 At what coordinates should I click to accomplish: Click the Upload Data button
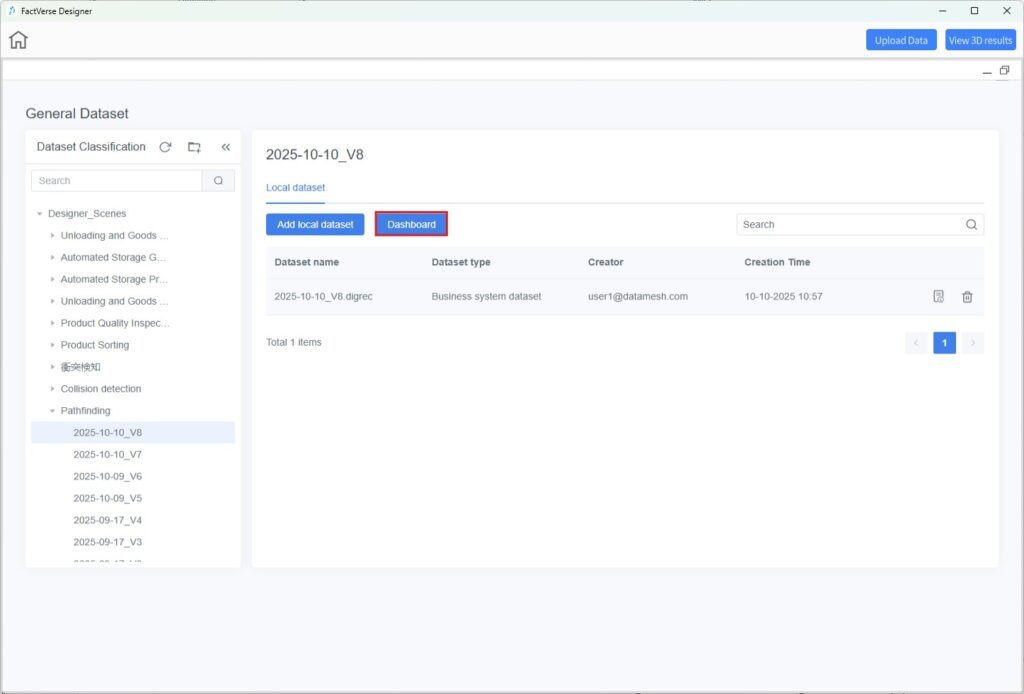click(x=901, y=40)
